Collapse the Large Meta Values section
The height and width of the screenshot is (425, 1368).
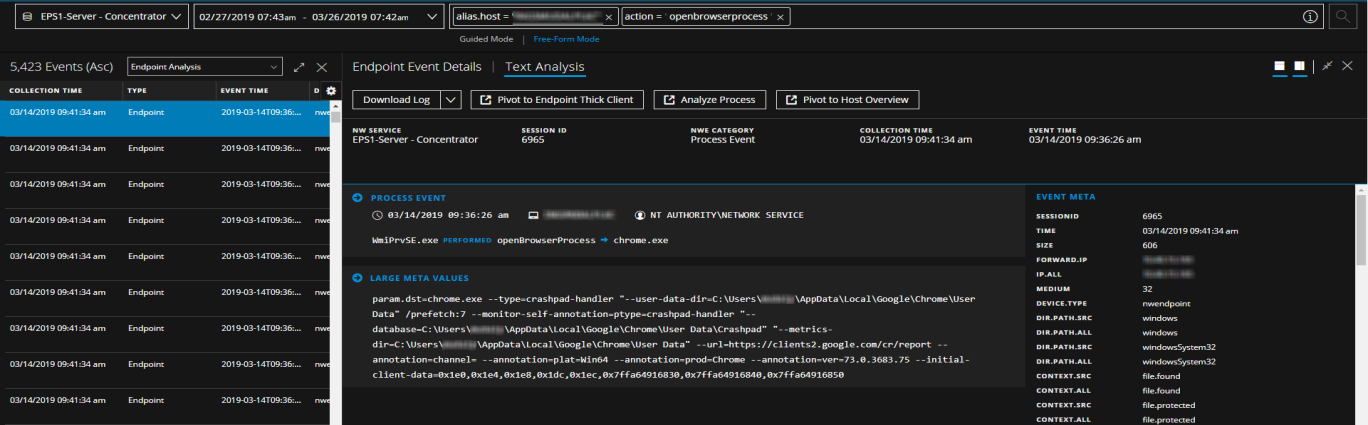(x=358, y=278)
